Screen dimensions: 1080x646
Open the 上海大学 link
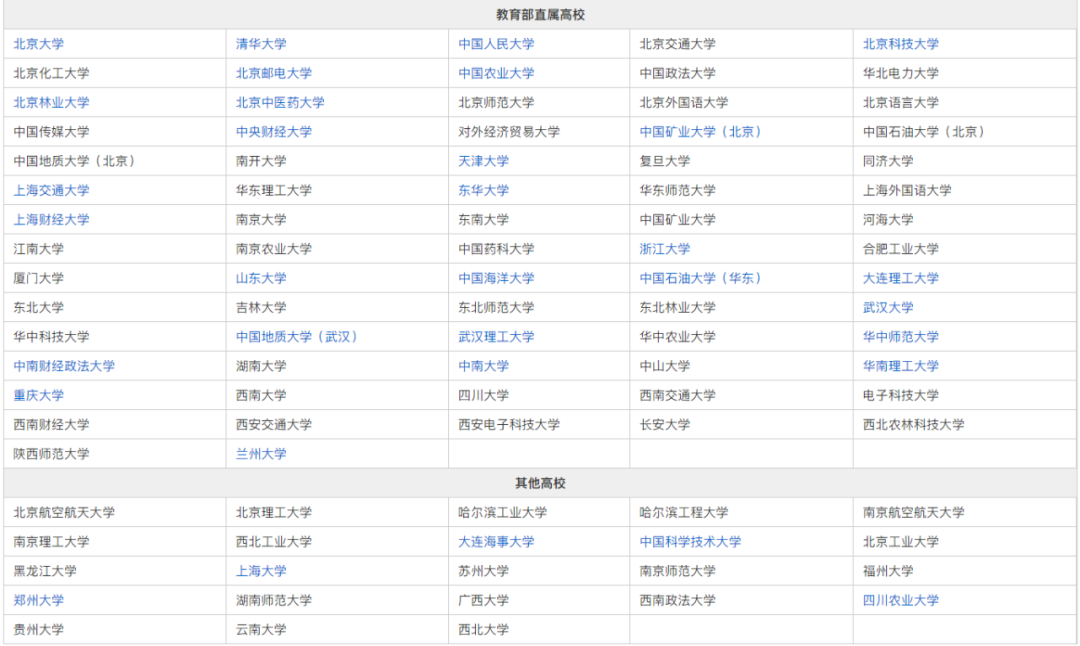click(261, 571)
